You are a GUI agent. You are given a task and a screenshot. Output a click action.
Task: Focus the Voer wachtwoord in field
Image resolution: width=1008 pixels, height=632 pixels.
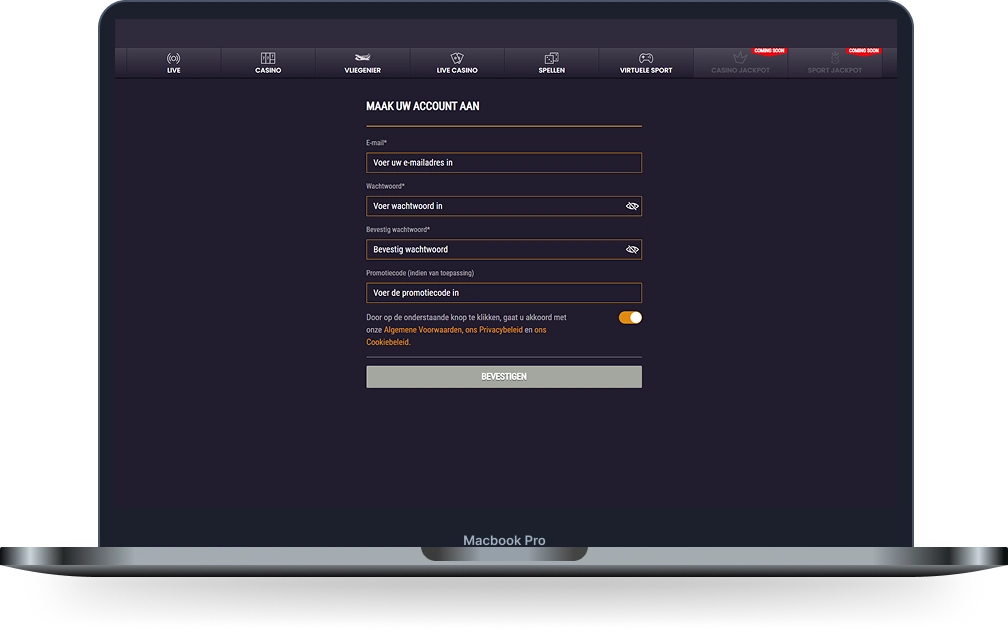pyautogui.click(x=504, y=206)
